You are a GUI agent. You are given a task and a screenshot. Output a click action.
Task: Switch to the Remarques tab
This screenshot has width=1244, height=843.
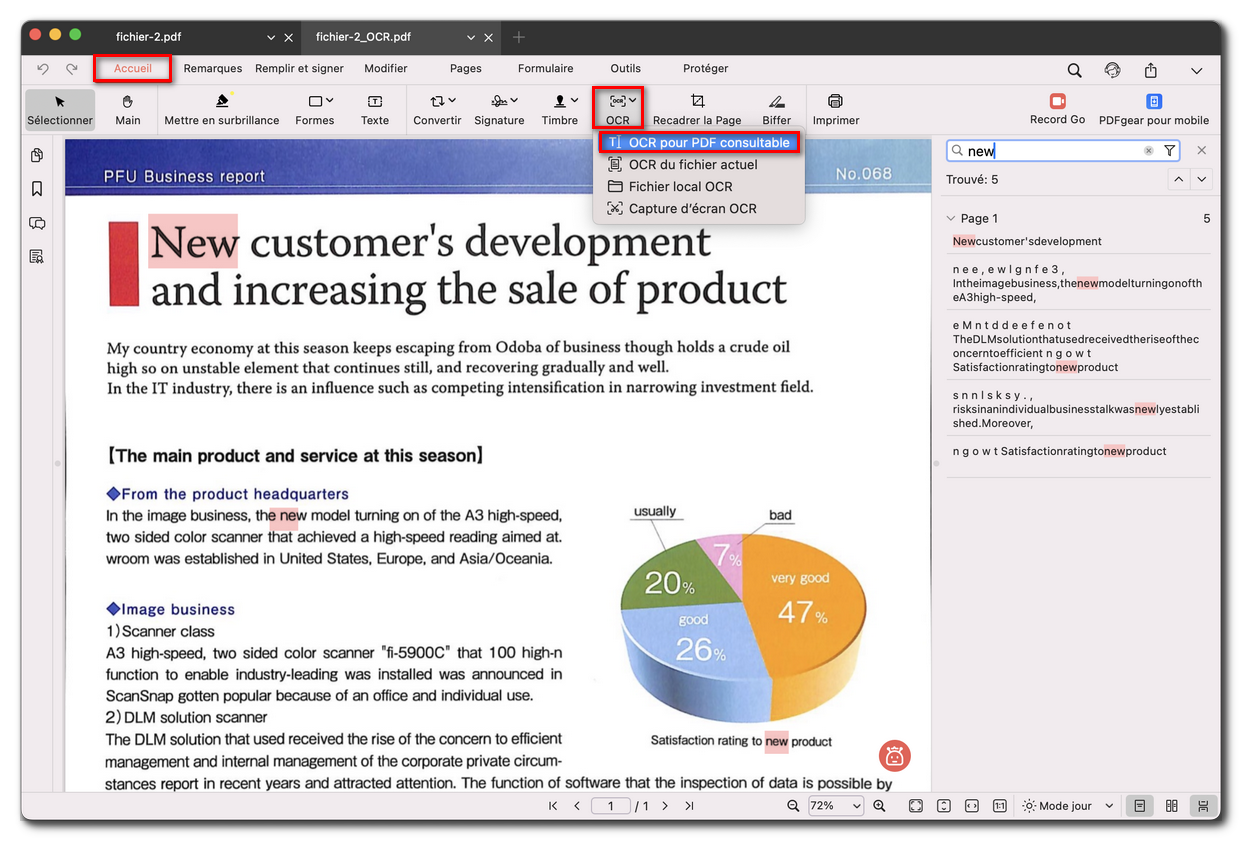point(213,69)
